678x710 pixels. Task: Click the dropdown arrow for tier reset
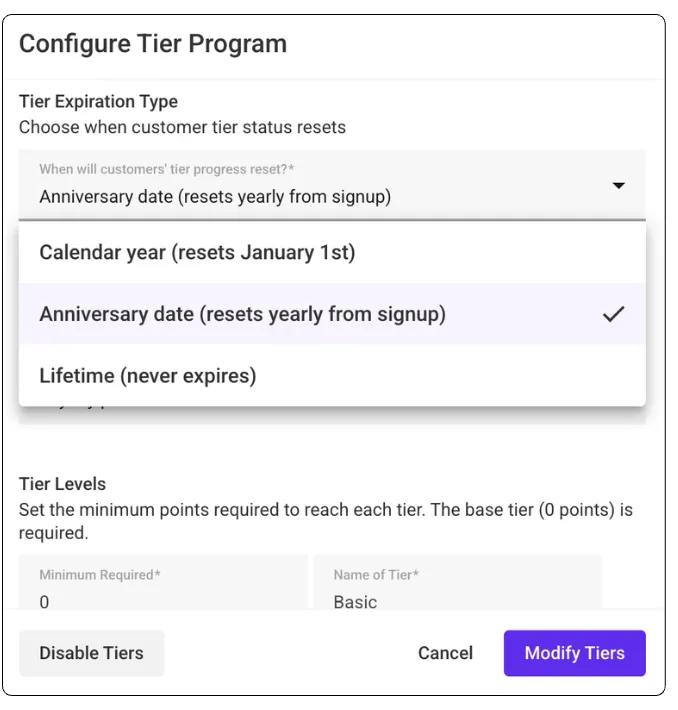click(619, 186)
